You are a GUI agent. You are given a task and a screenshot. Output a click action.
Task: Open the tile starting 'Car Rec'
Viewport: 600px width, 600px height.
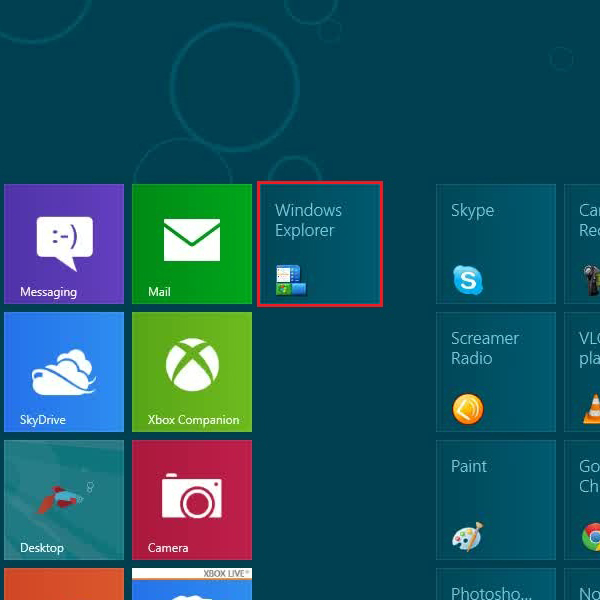coord(582,244)
